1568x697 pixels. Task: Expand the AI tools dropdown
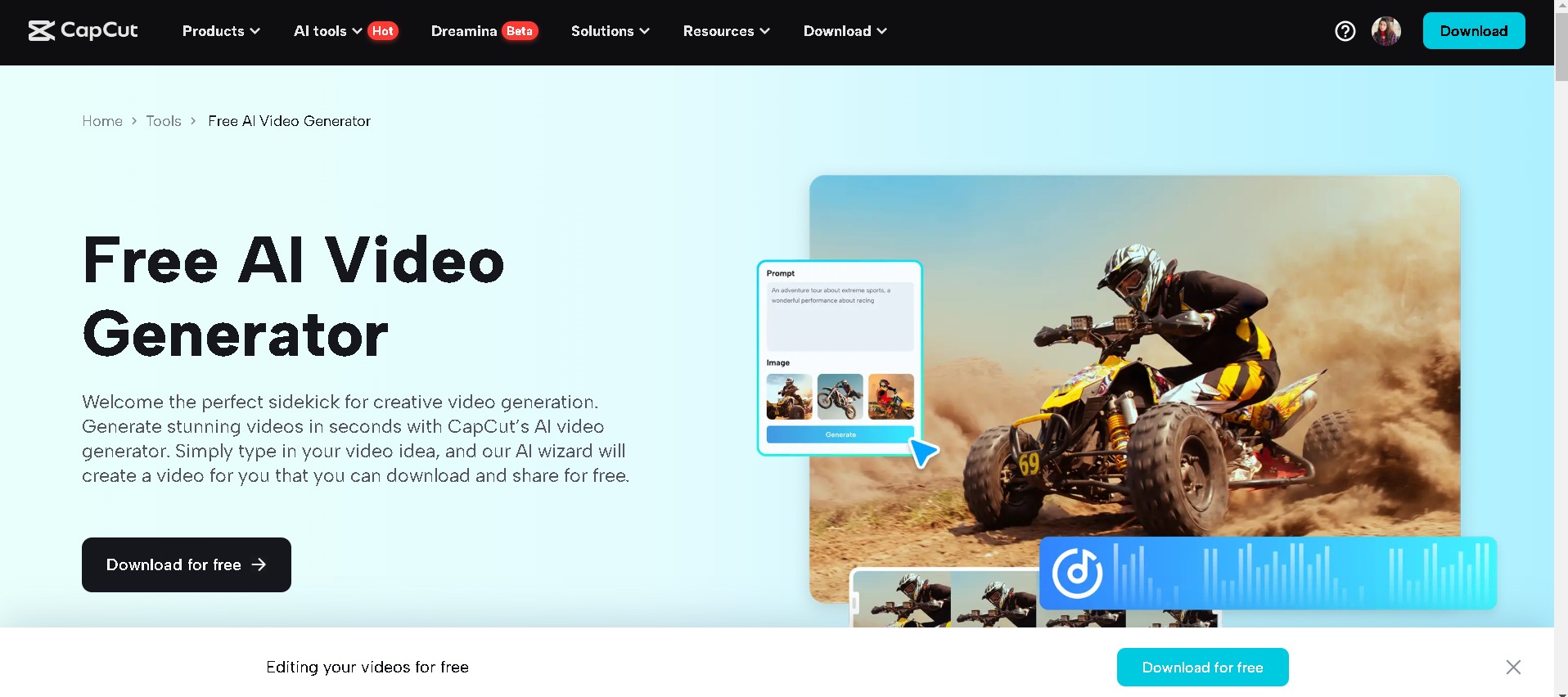click(x=327, y=31)
